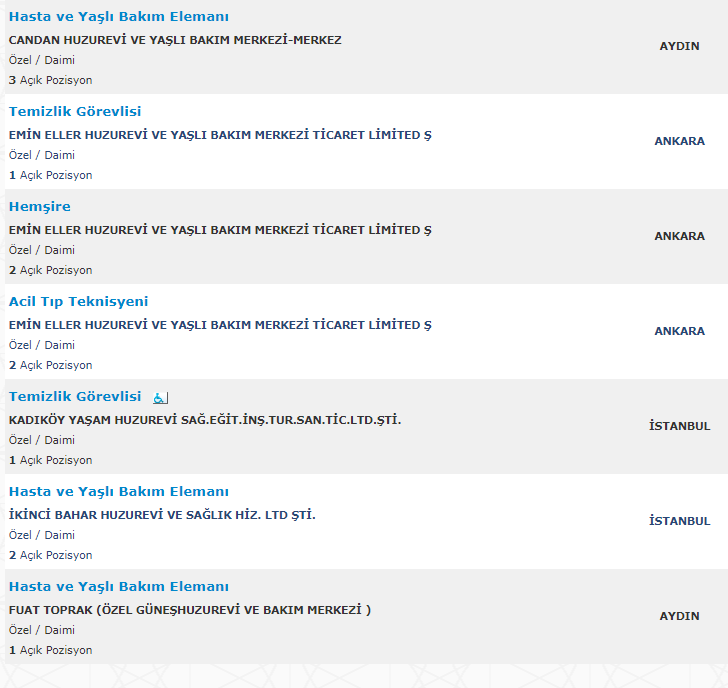This screenshot has height=688, width=728.
Task: Click FUAT TOPRAK employer name text
Action: [x=190, y=610]
